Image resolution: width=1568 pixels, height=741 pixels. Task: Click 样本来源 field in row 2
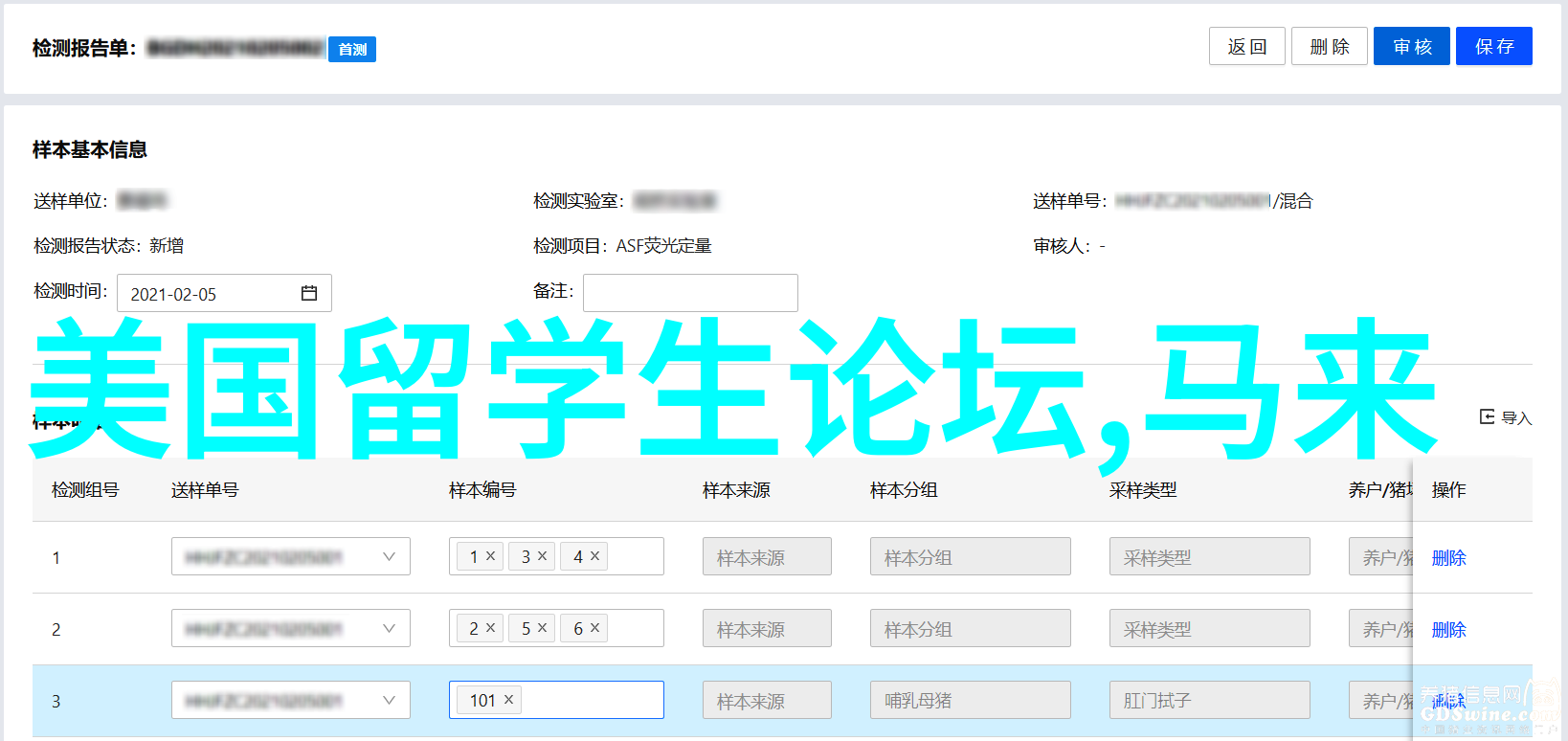[x=767, y=628]
